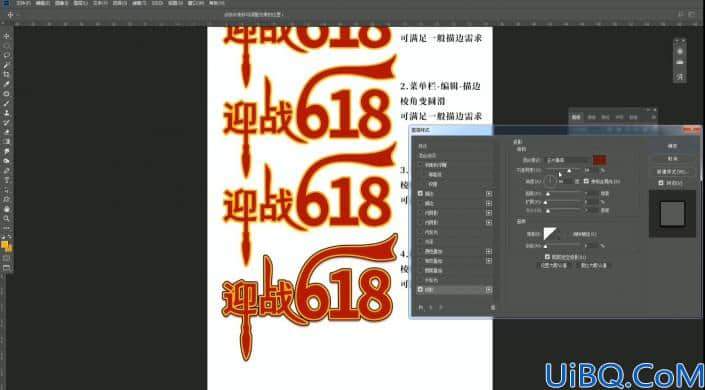Click the red shadow color swatch
705x390 pixels.
point(600,160)
